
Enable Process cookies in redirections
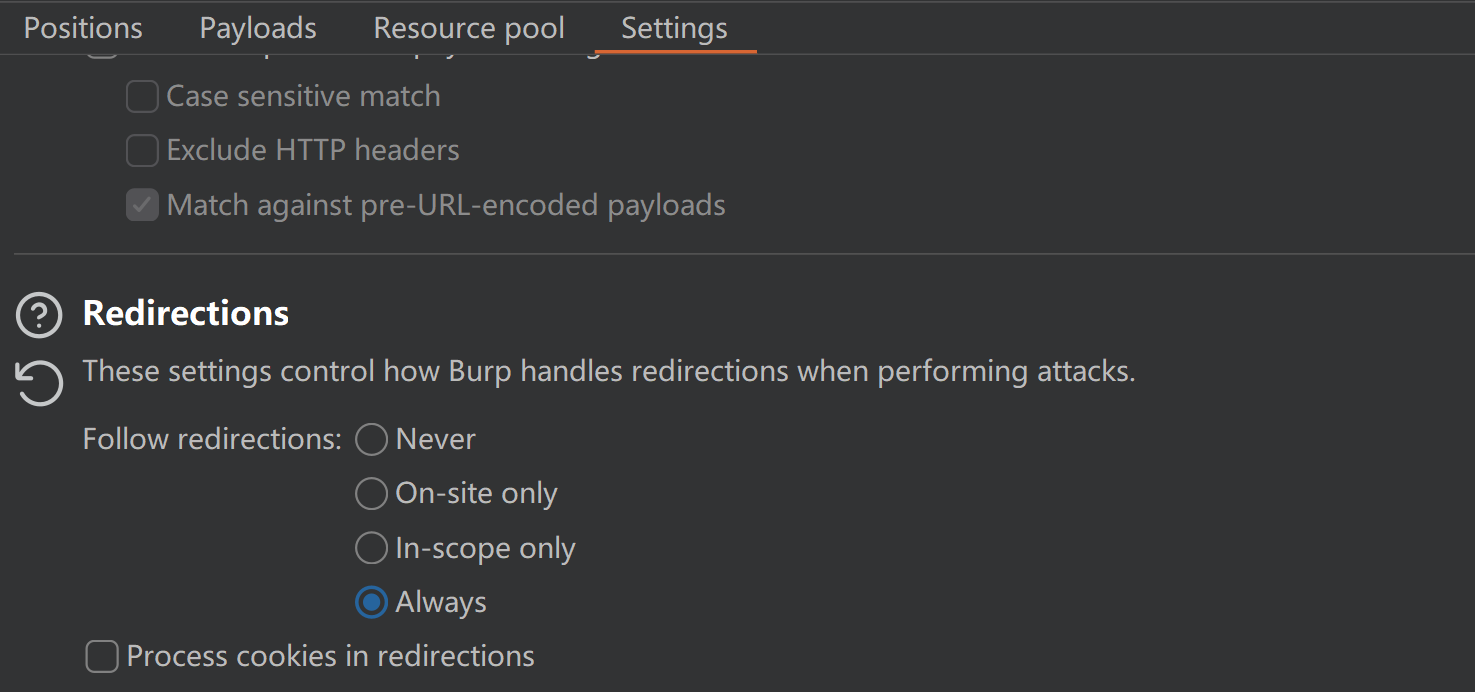102,657
